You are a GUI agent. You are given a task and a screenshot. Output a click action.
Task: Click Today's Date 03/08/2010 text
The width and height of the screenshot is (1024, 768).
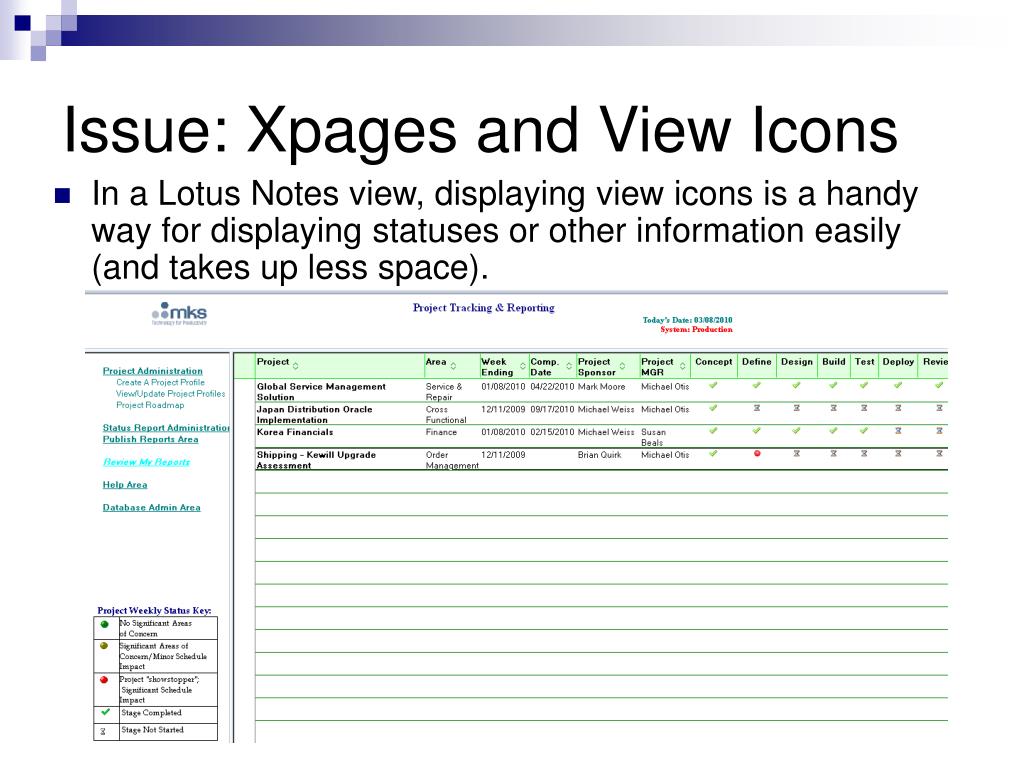tap(687, 320)
